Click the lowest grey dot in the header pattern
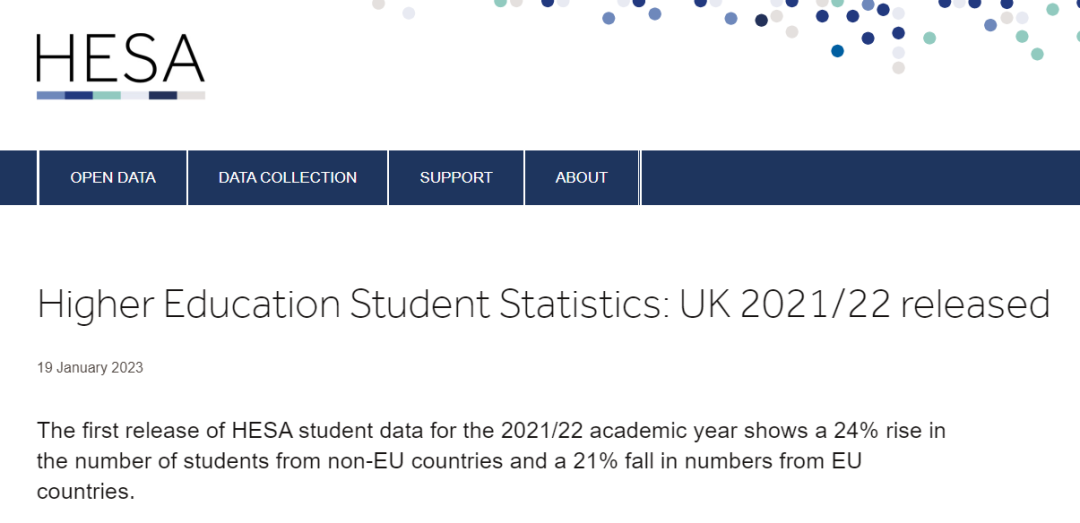The image size is (1080, 523). coord(898,68)
